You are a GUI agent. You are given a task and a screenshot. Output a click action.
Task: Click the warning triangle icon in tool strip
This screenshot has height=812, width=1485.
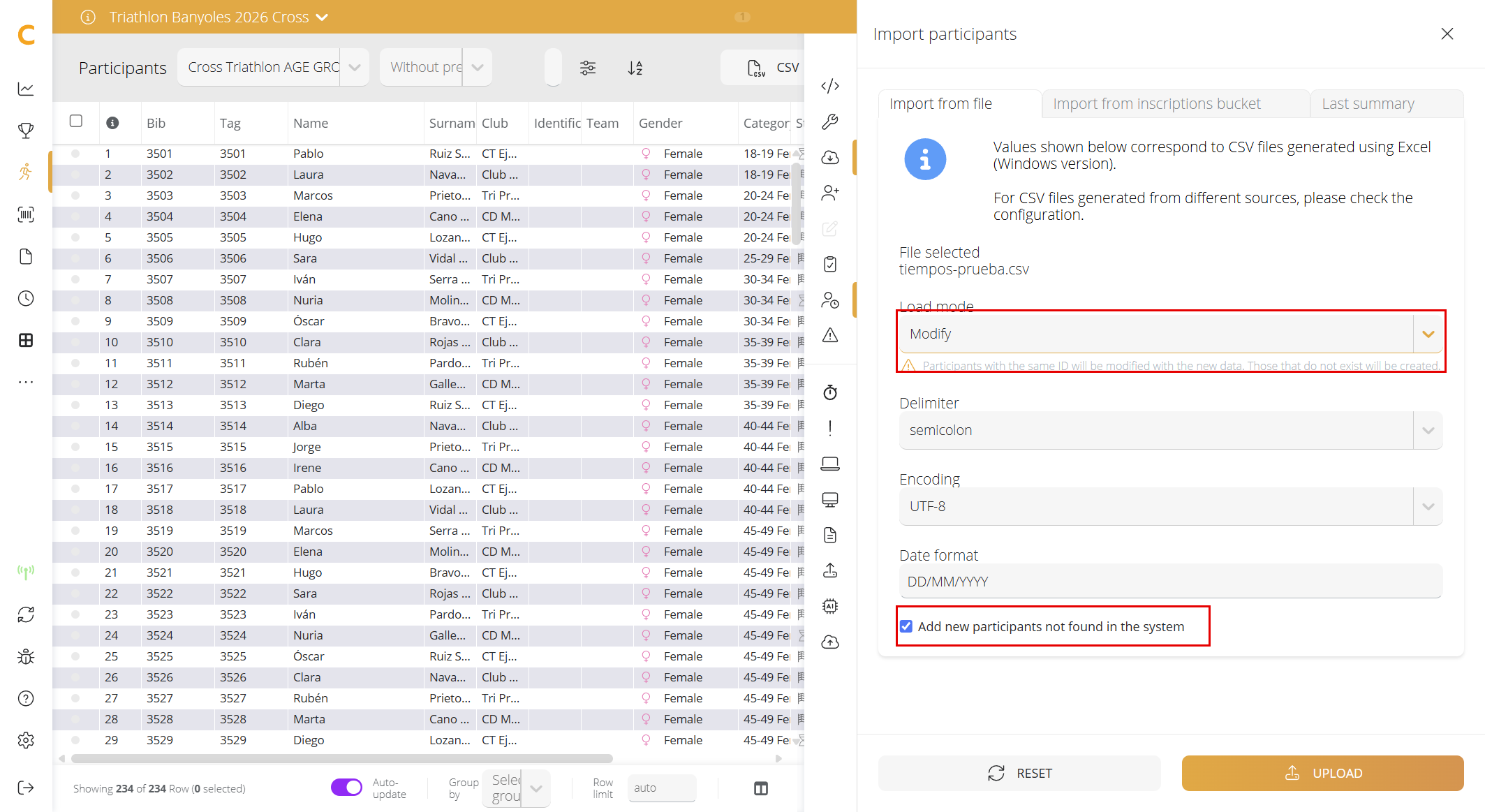830,335
